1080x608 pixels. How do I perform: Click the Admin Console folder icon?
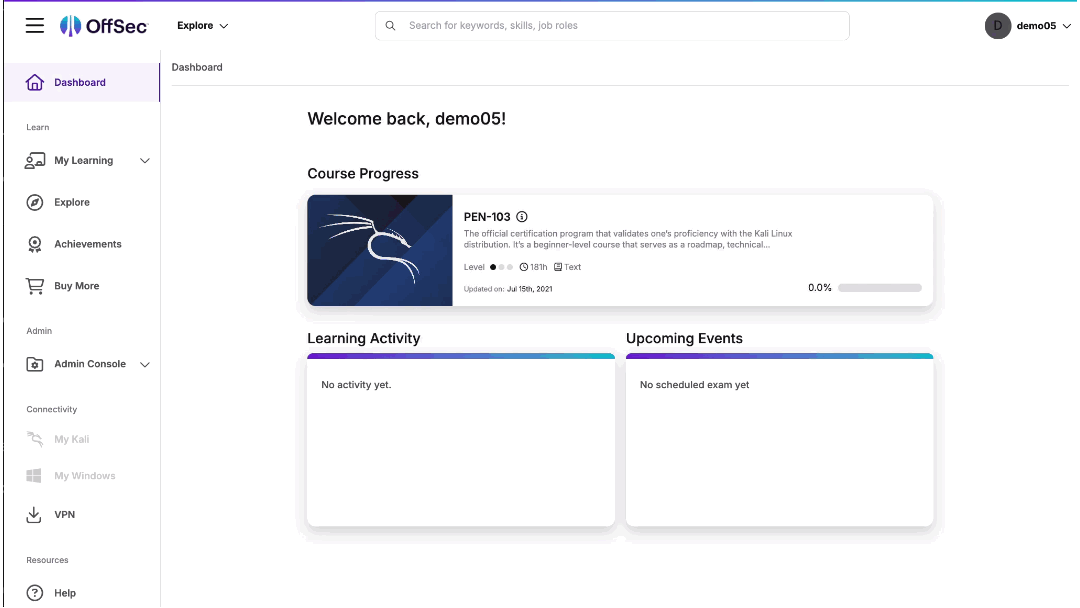(x=34, y=364)
